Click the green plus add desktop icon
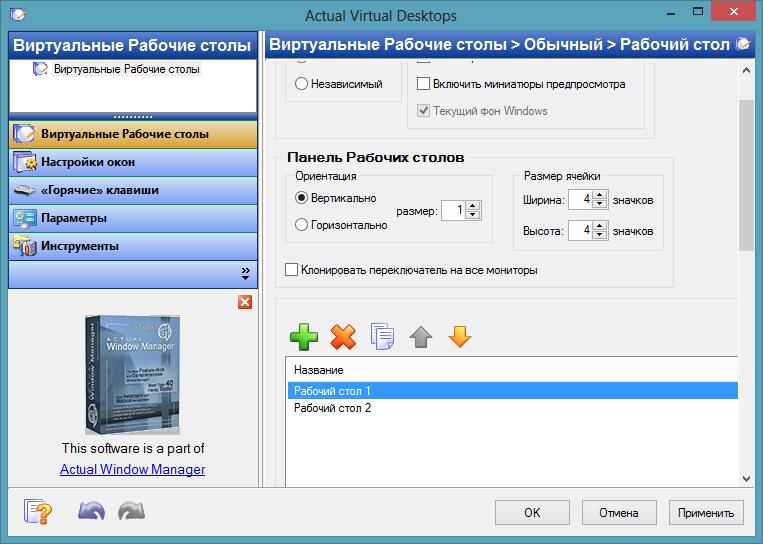Image resolution: width=763 pixels, height=544 pixels. point(304,337)
